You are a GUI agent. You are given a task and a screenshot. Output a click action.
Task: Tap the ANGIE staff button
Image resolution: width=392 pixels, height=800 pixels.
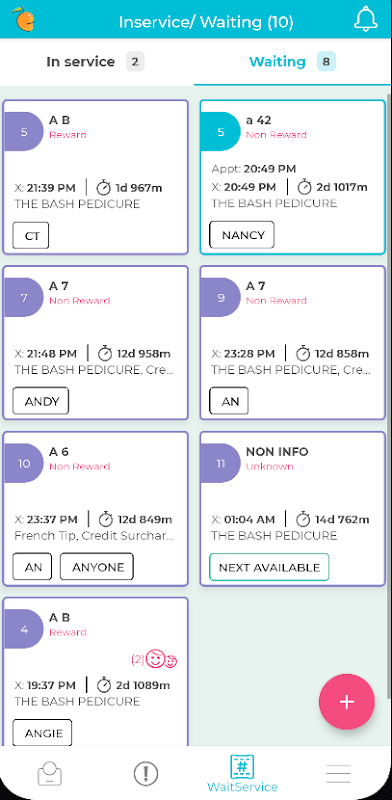point(42,733)
